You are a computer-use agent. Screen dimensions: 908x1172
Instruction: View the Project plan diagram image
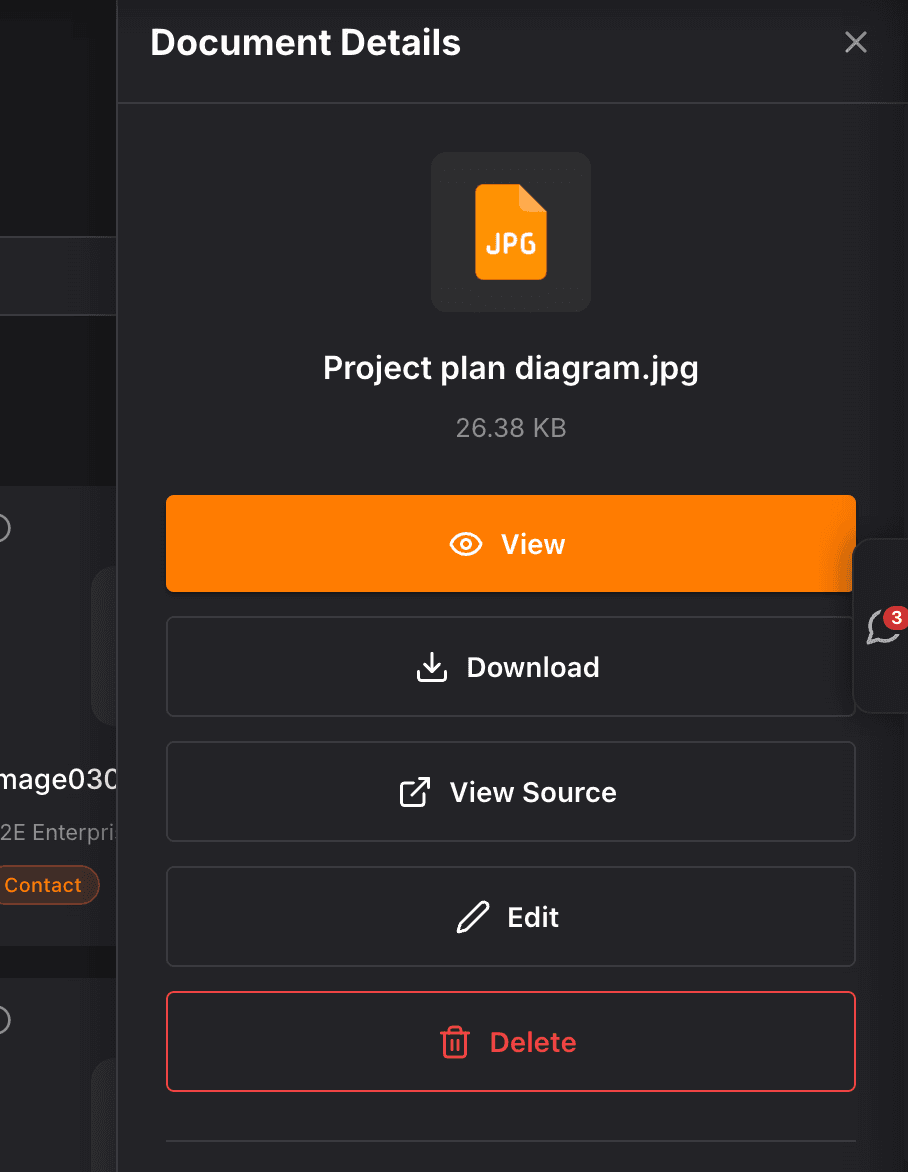click(510, 544)
